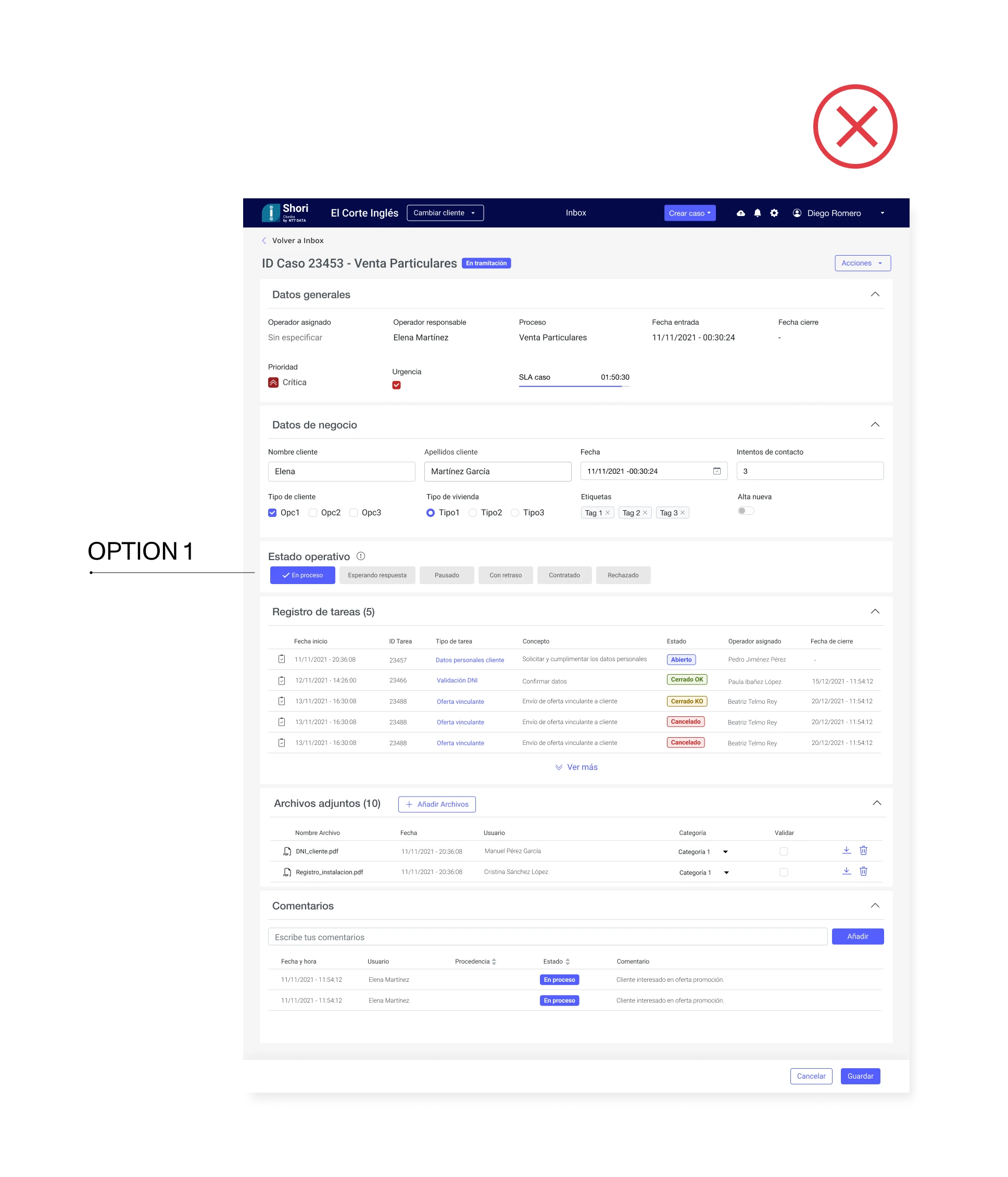The width and height of the screenshot is (1008, 1177).
Task: Sort comments by Estado column
Action: (x=567, y=961)
